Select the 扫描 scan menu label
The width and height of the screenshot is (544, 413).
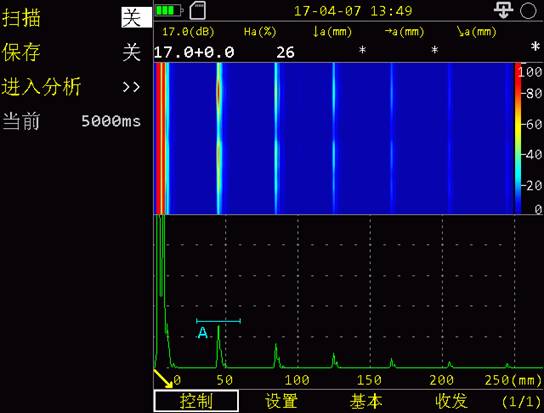coord(21,18)
